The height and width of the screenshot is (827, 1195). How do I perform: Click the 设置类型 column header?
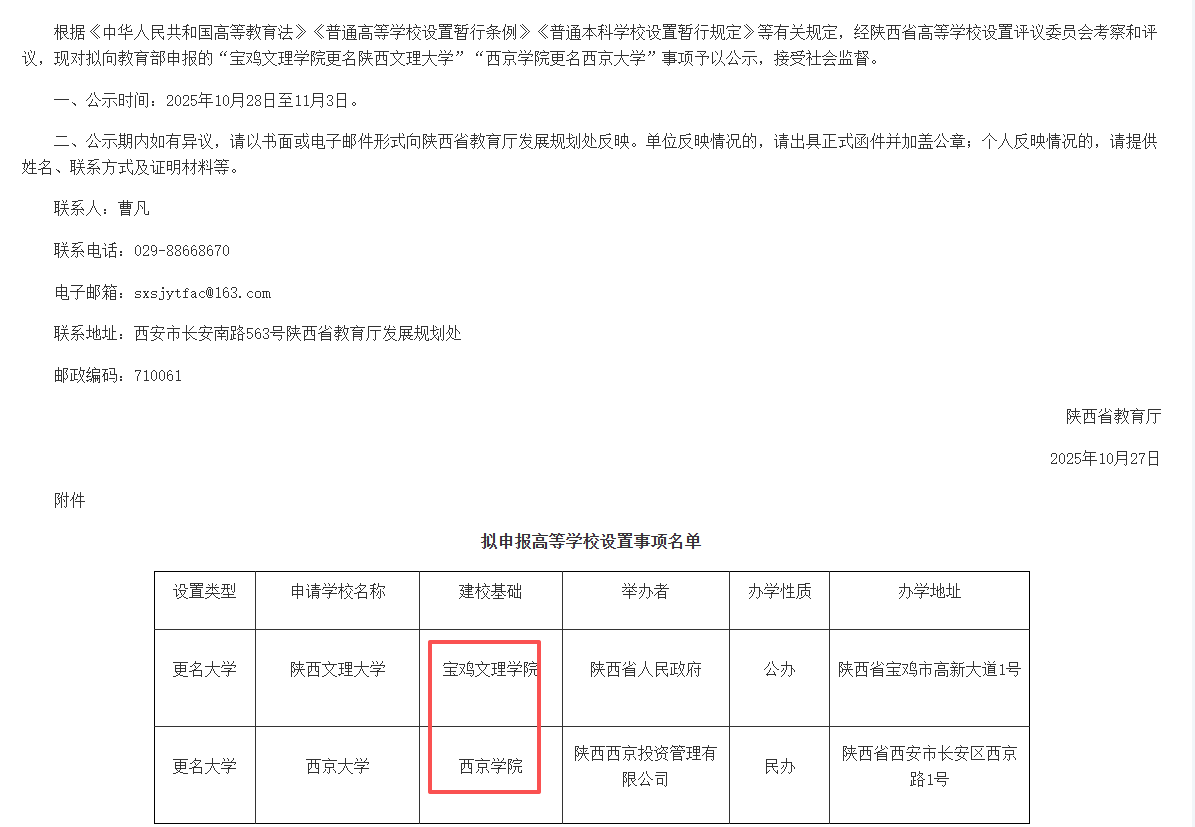(205, 591)
